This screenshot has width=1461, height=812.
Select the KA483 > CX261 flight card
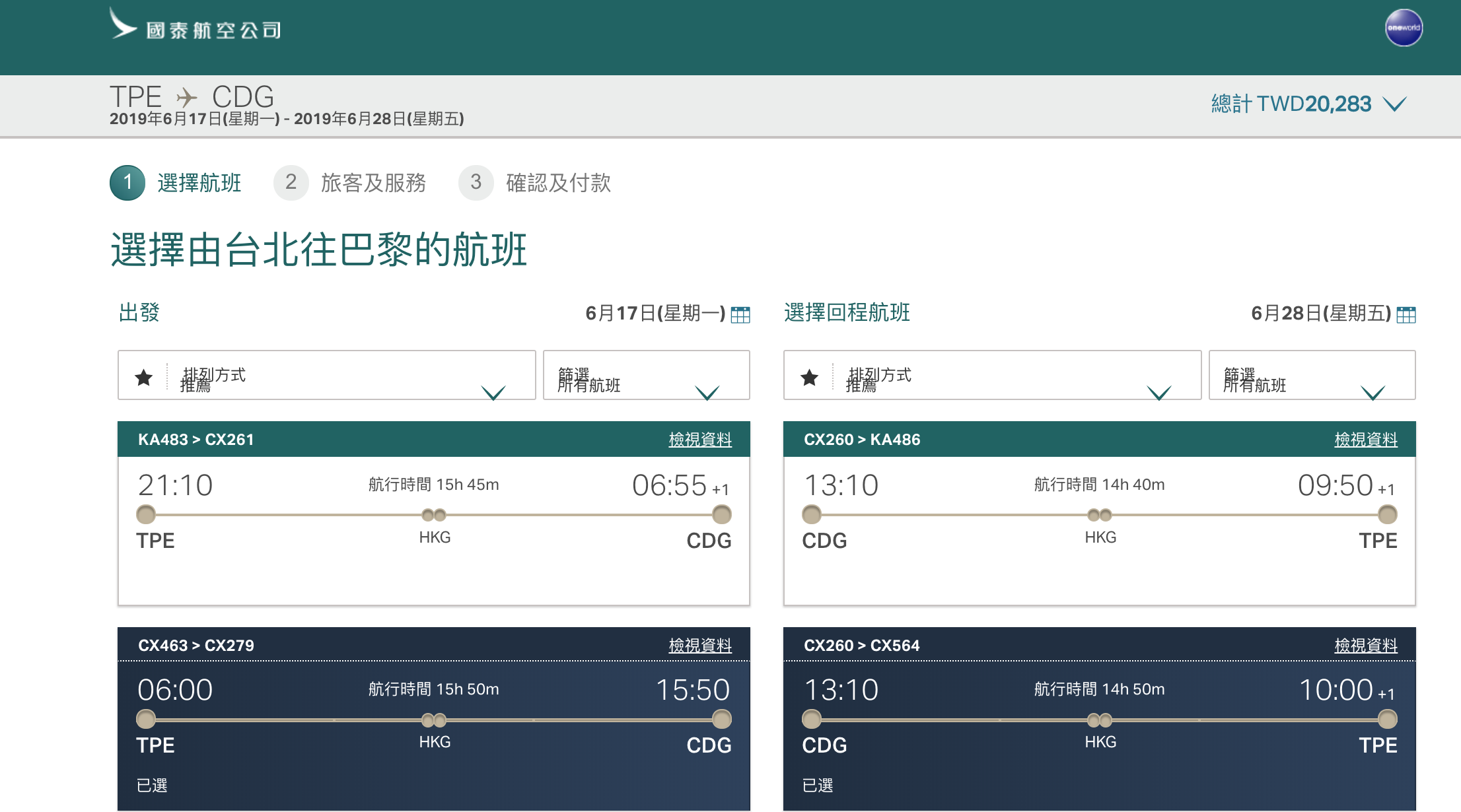point(433,513)
